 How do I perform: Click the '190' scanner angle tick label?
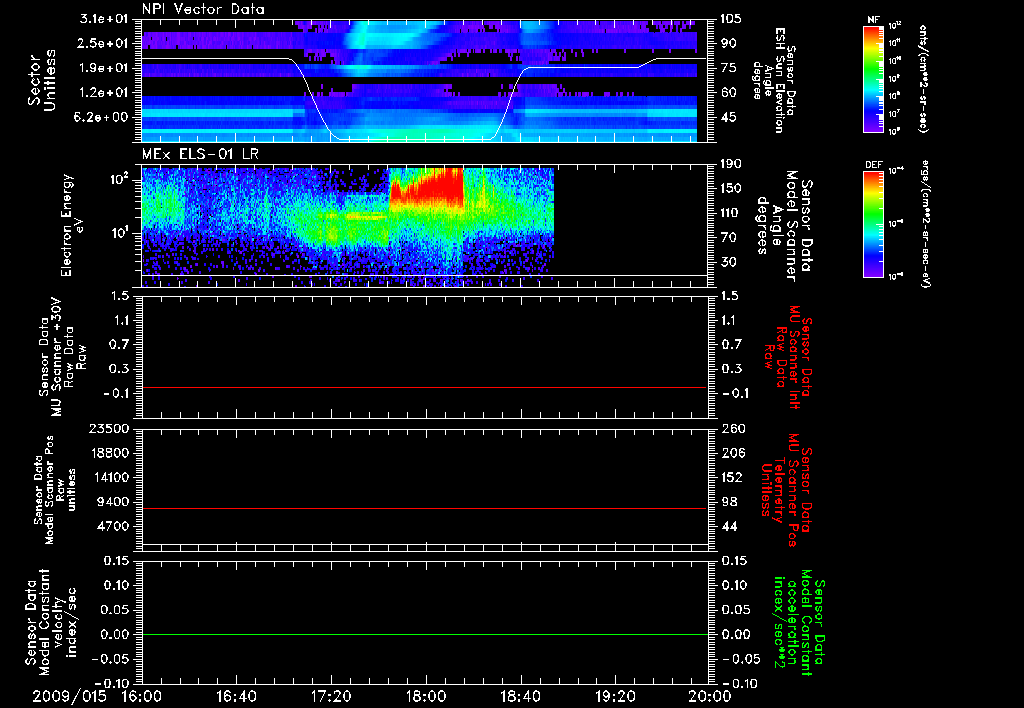pyautogui.click(x=731, y=163)
